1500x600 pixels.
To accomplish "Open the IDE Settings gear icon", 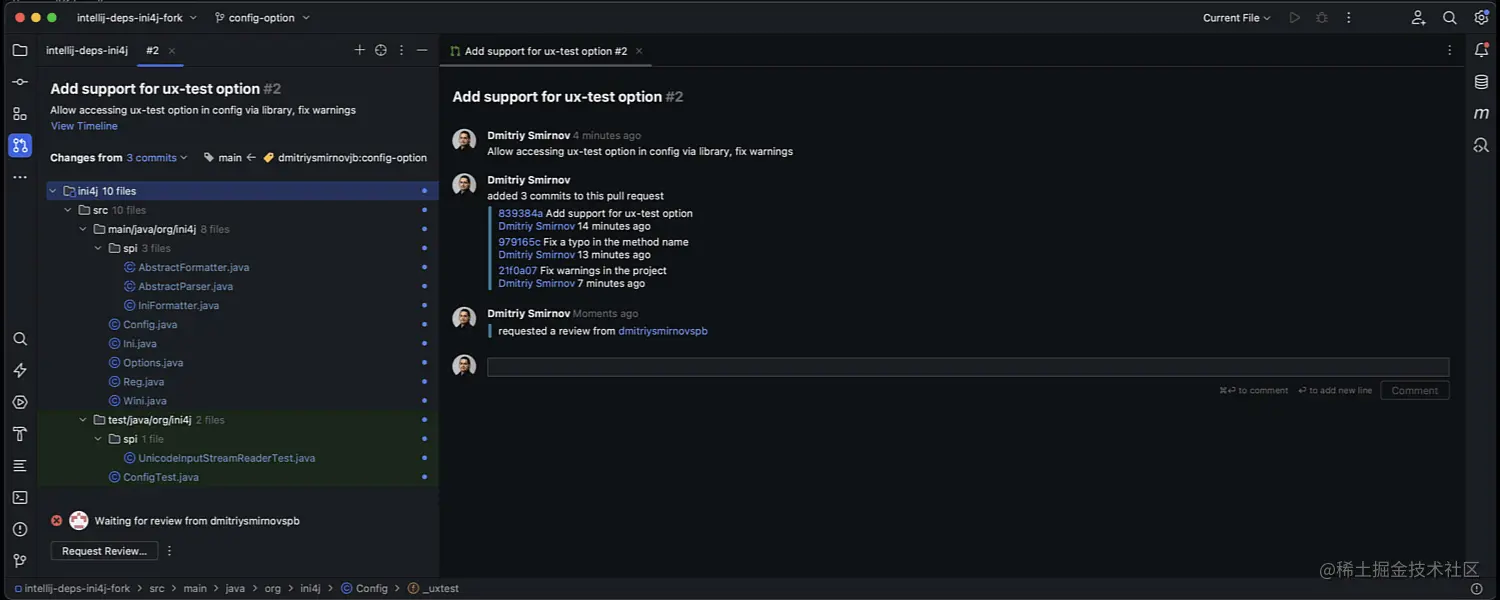I will tap(1482, 17).
